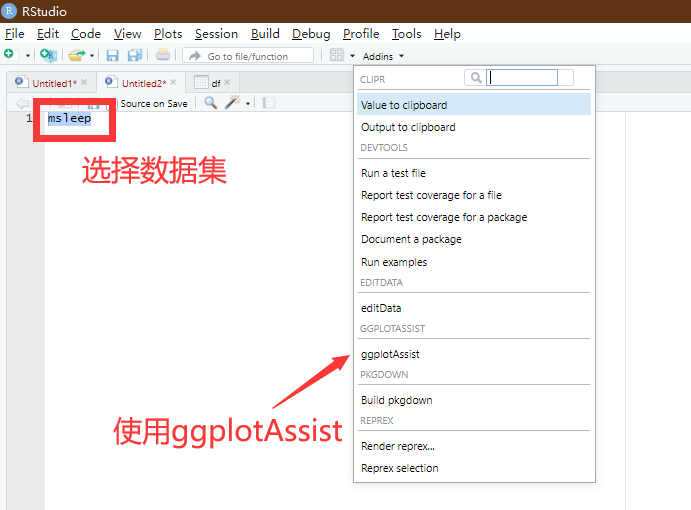The height and width of the screenshot is (510, 691).
Task: Choose Build pkgdown addin
Action: coord(474,400)
